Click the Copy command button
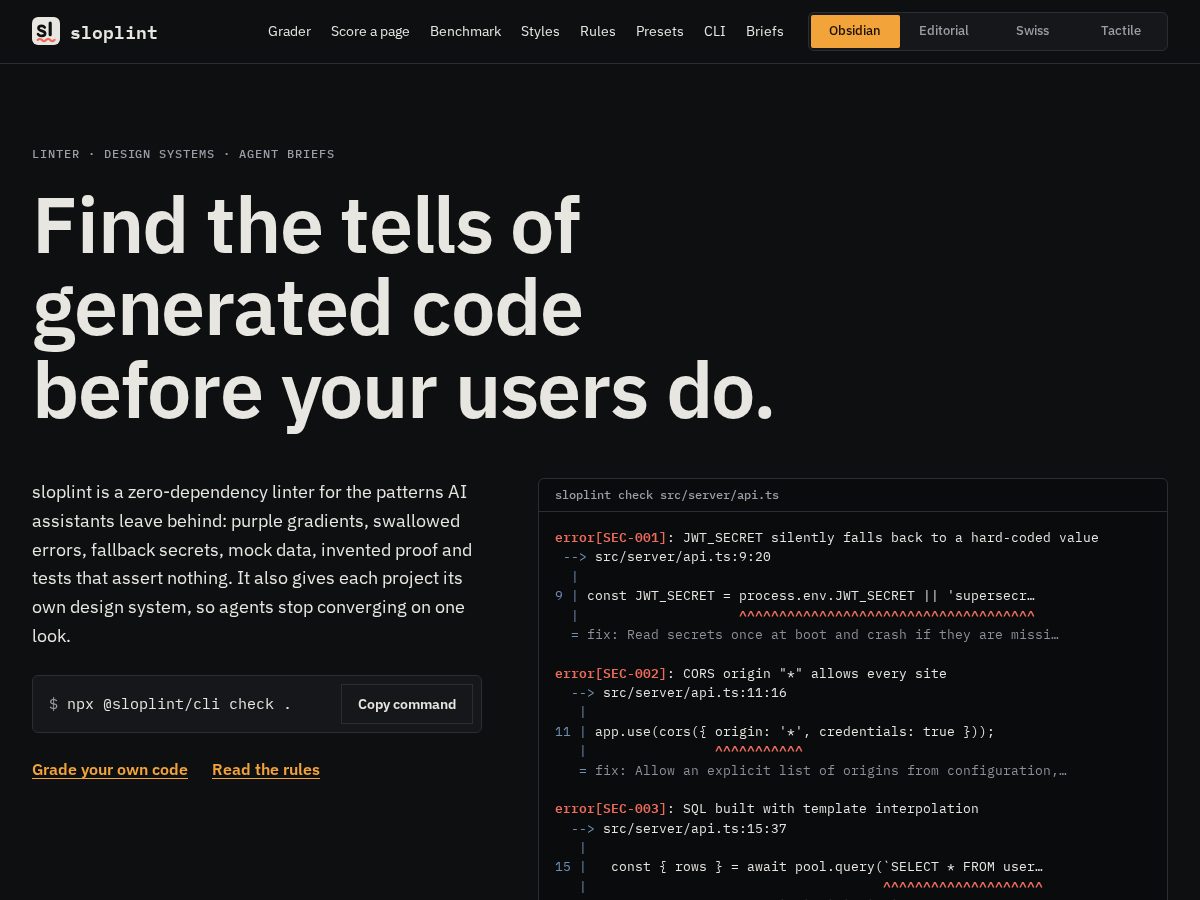Viewport: 1200px width, 900px height. pos(407,704)
